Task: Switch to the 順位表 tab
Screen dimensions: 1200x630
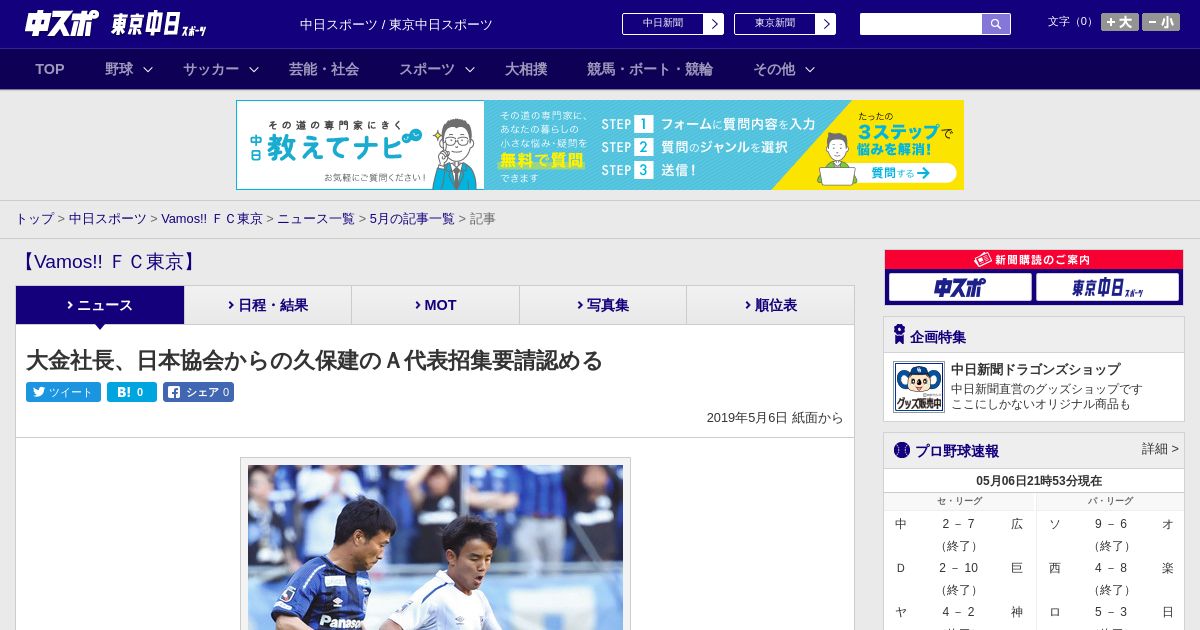Action: click(771, 305)
